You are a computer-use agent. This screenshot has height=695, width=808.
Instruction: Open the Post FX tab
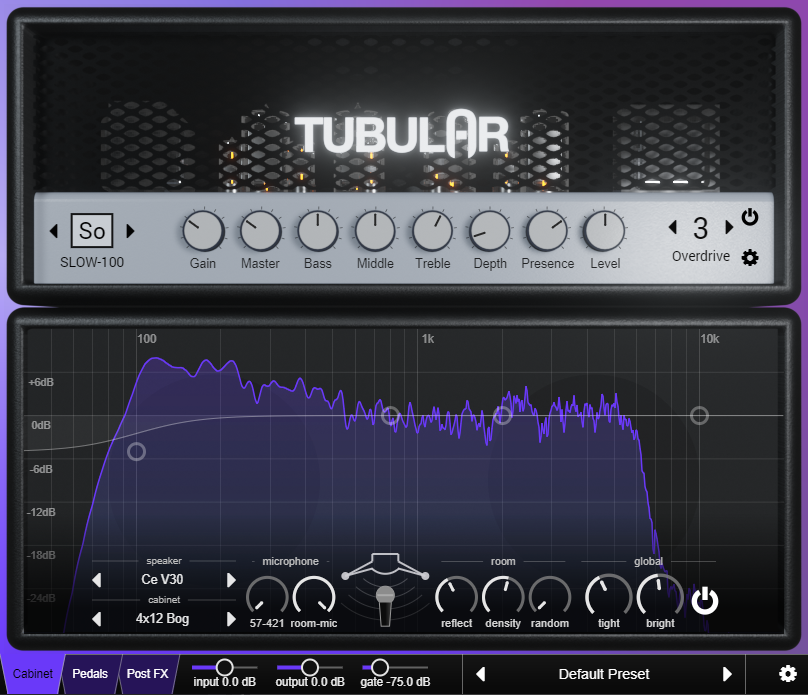(147, 674)
